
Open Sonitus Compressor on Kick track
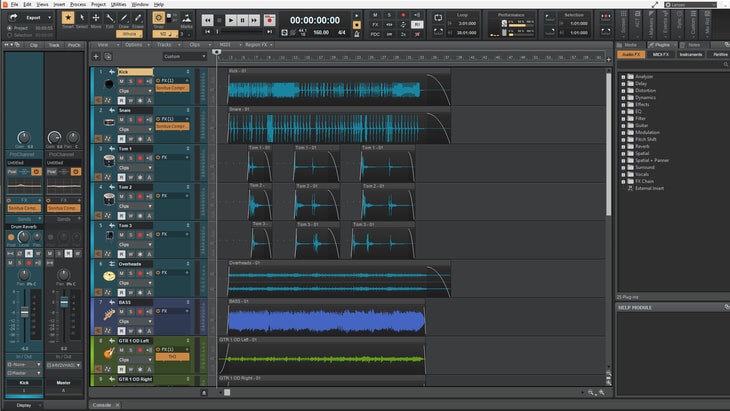click(x=172, y=88)
